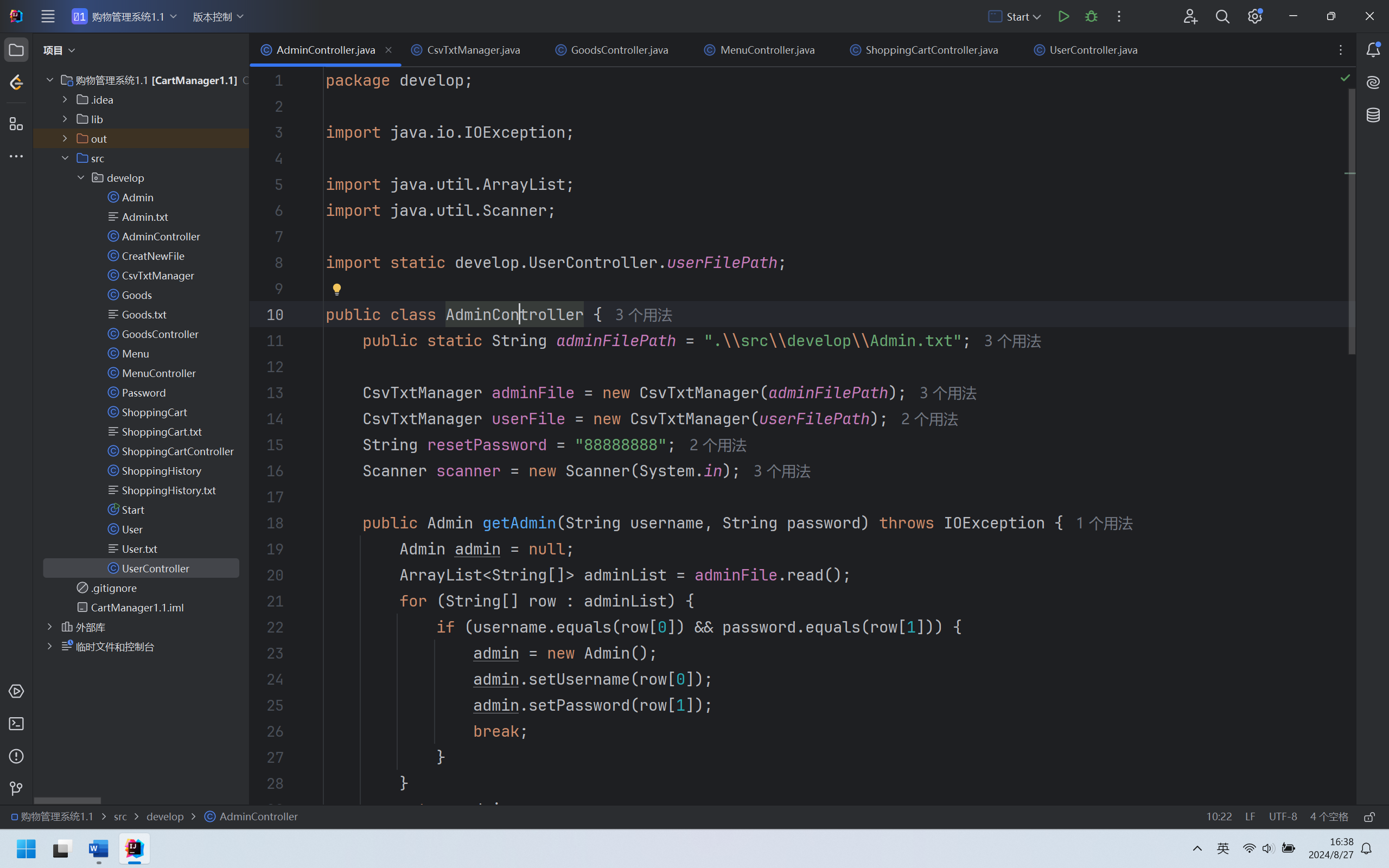Toggle read-only lock icon in status bar
Image resolution: width=1389 pixels, height=868 pixels.
(1369, 816)
